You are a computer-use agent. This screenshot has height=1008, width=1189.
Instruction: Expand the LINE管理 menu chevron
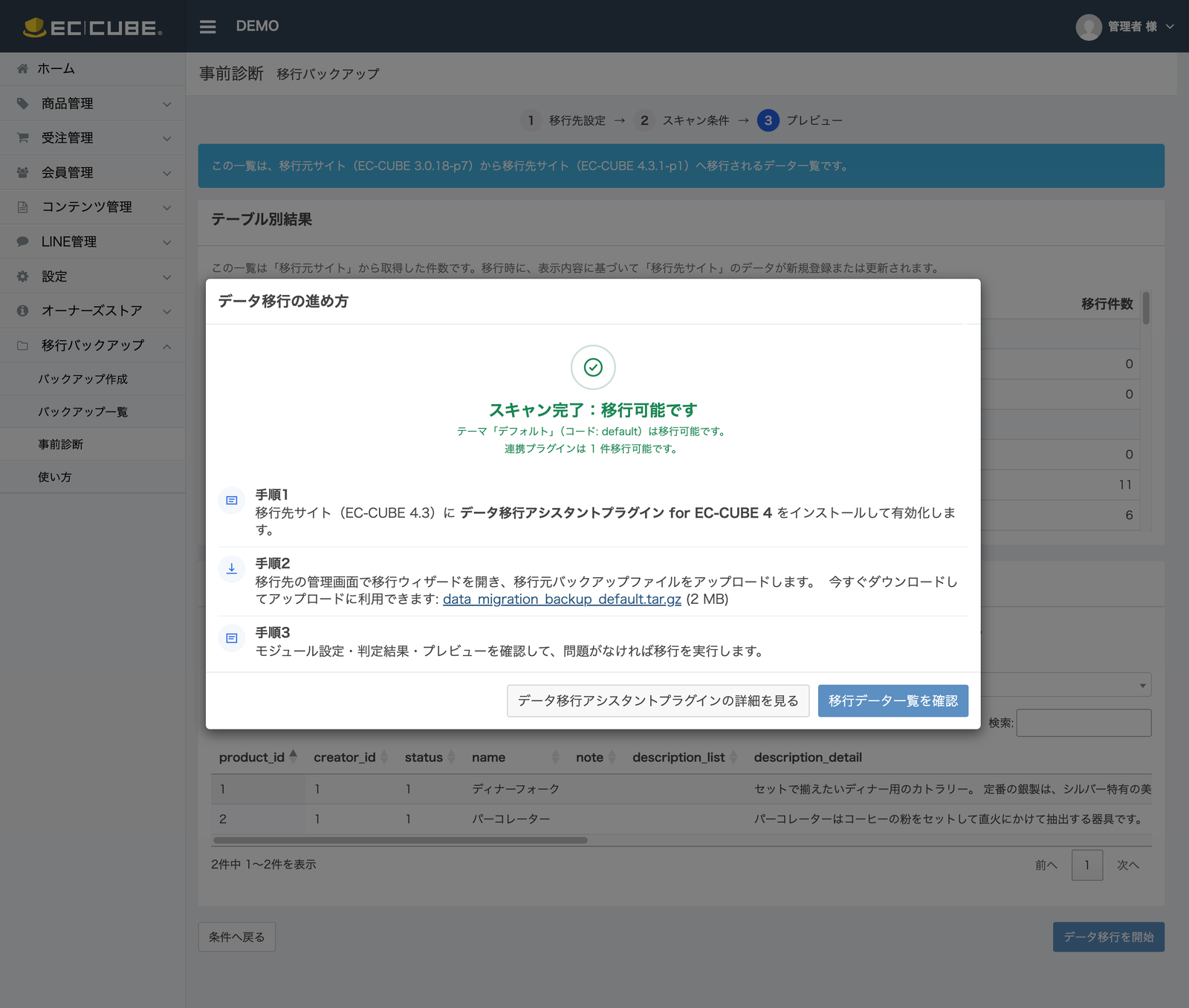point(167,242)
